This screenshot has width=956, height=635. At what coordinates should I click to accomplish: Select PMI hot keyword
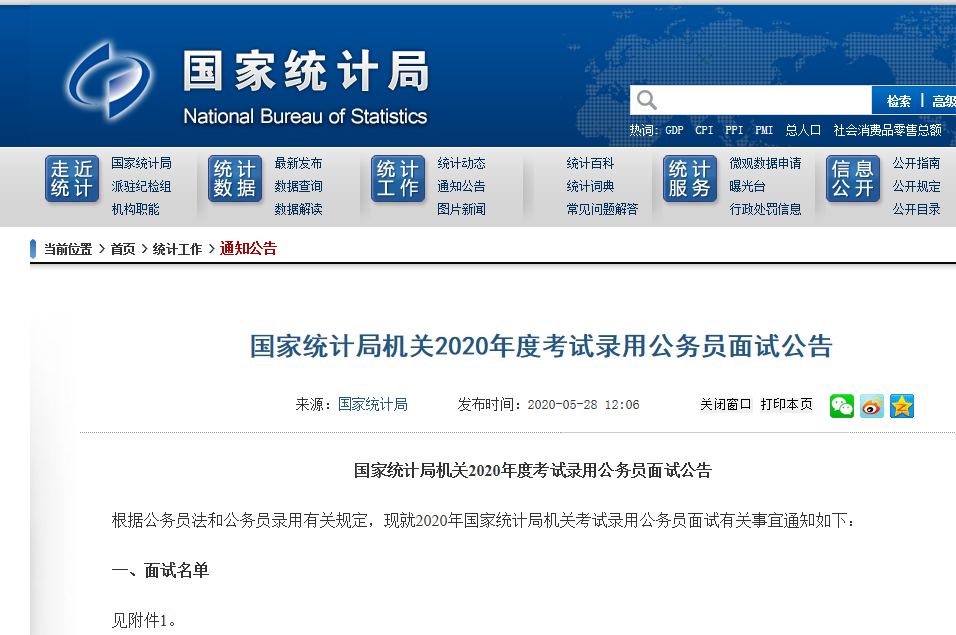point(764,130)
